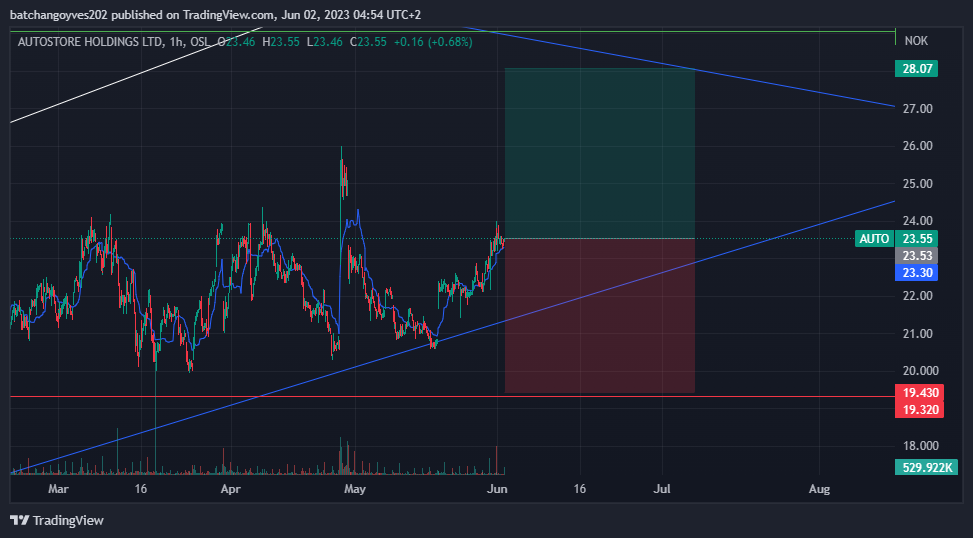Click the +0.16 (+0.68%) change value

tap(433, 42)
